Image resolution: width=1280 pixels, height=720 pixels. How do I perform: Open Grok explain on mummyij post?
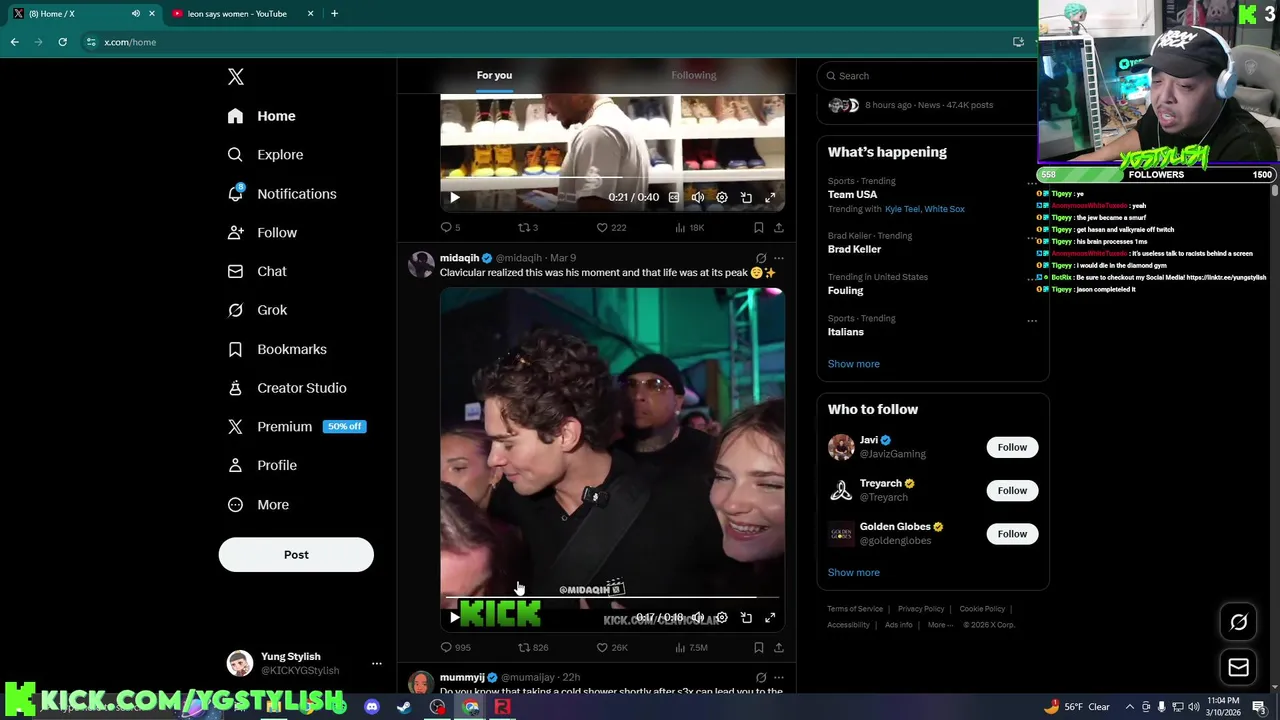tap(761, 678)
